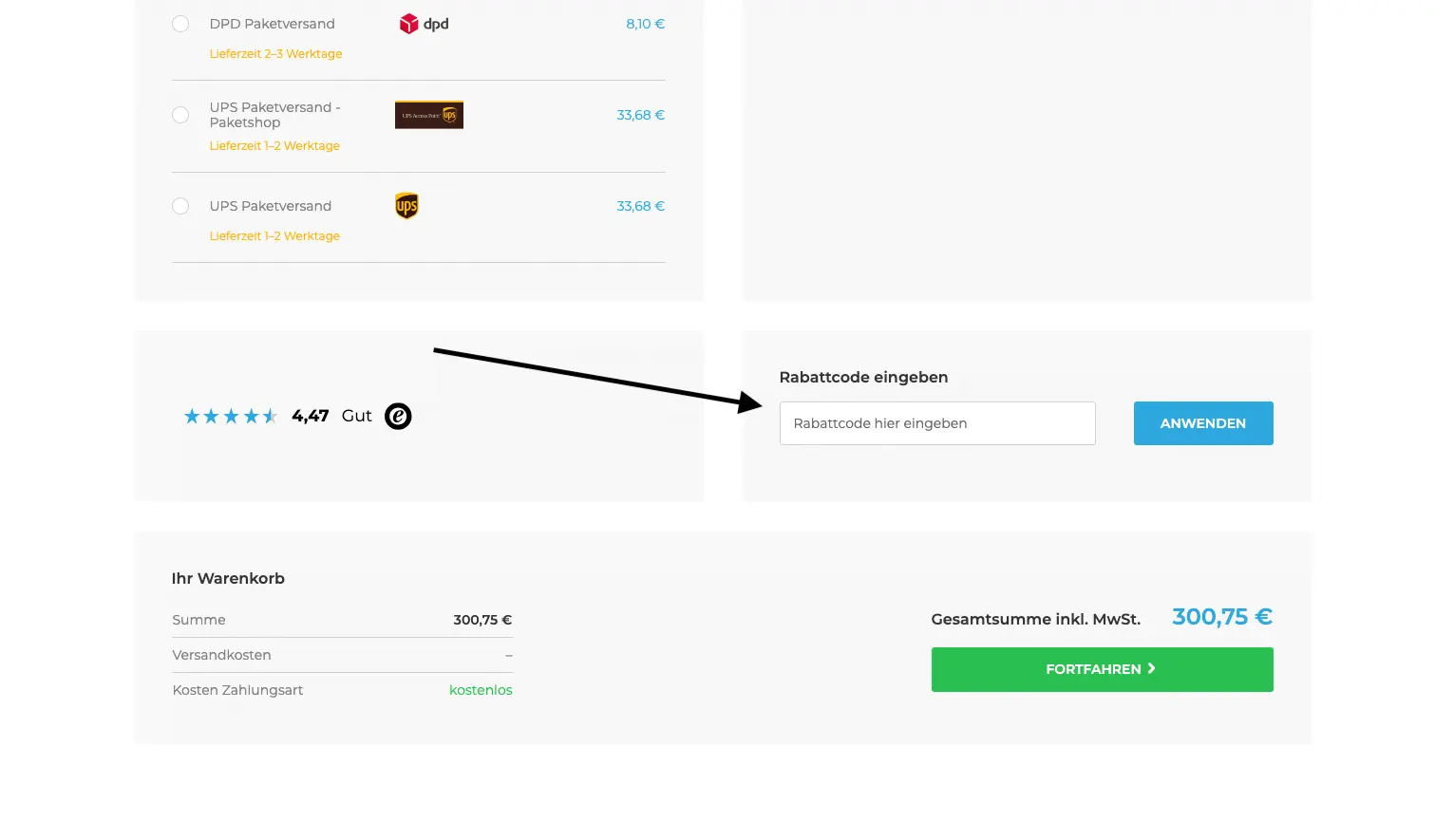Click the UPS Access Point logo
Viewport: 1435px width, 840px height.
coord(428,114)
